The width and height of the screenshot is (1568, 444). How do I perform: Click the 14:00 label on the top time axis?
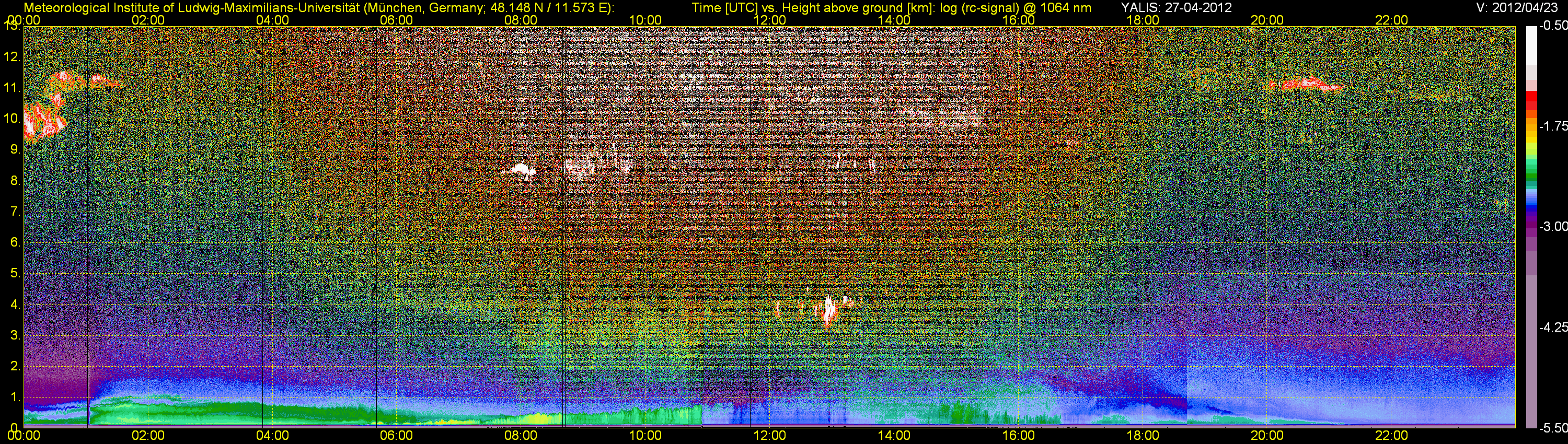point(894,20)
